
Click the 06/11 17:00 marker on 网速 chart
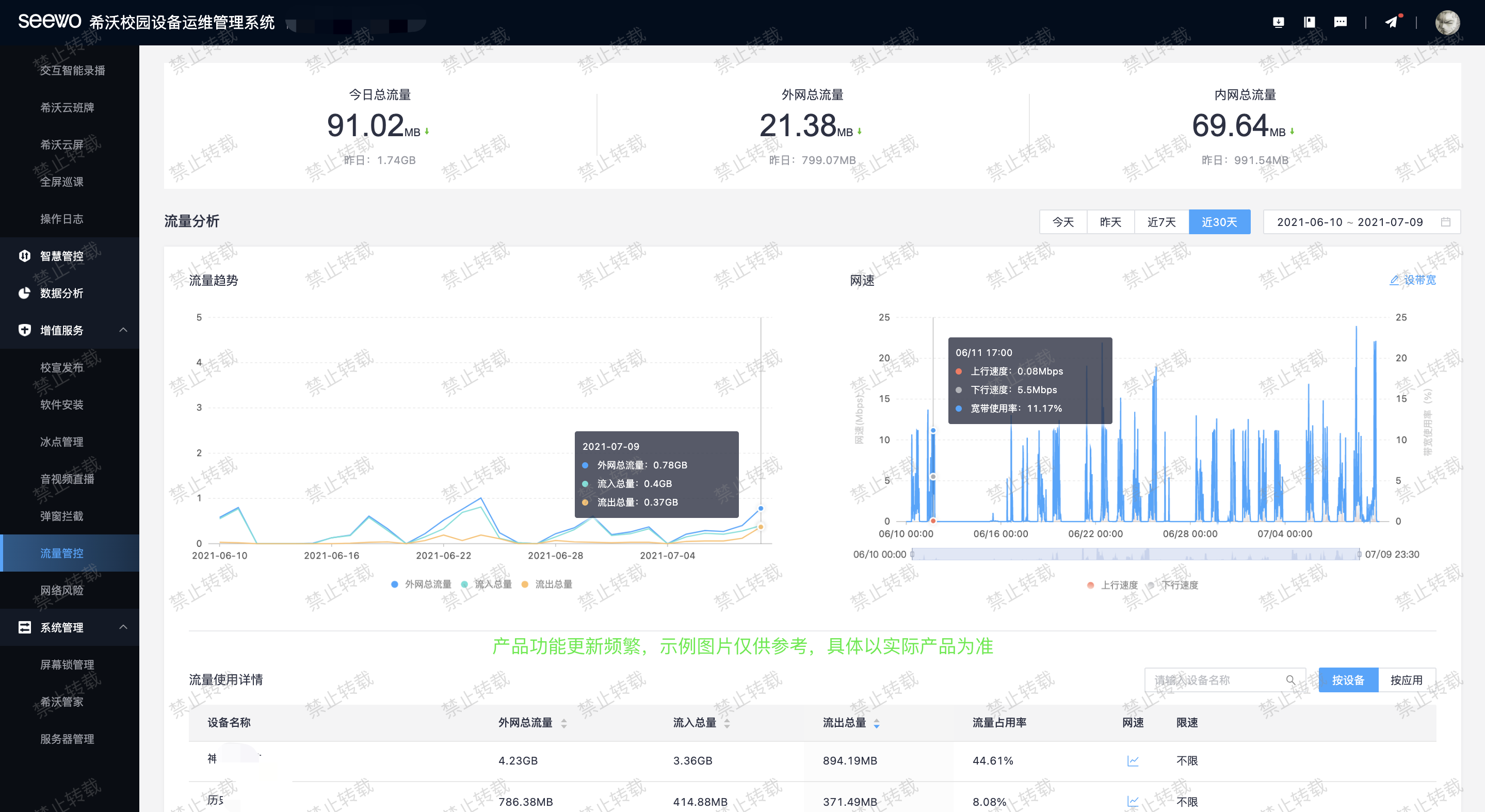click(933, 430)
